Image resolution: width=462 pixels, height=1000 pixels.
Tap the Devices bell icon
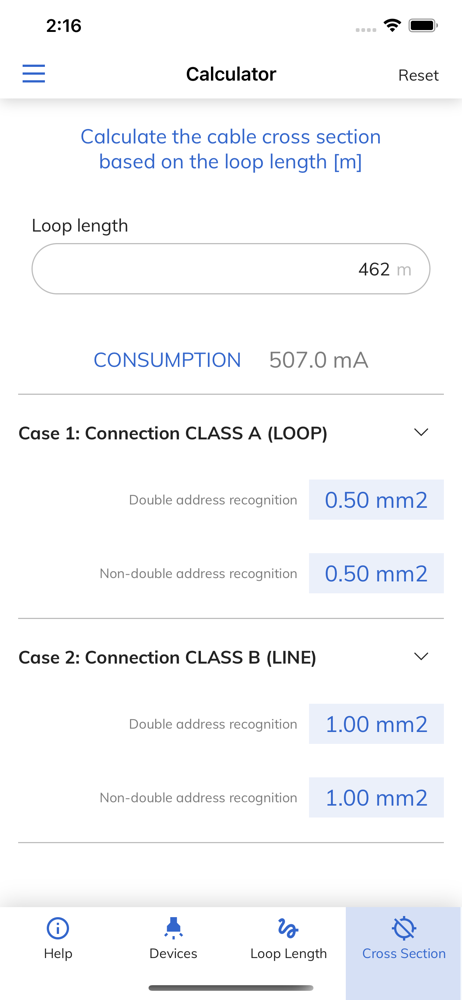(x=173, y=927)
